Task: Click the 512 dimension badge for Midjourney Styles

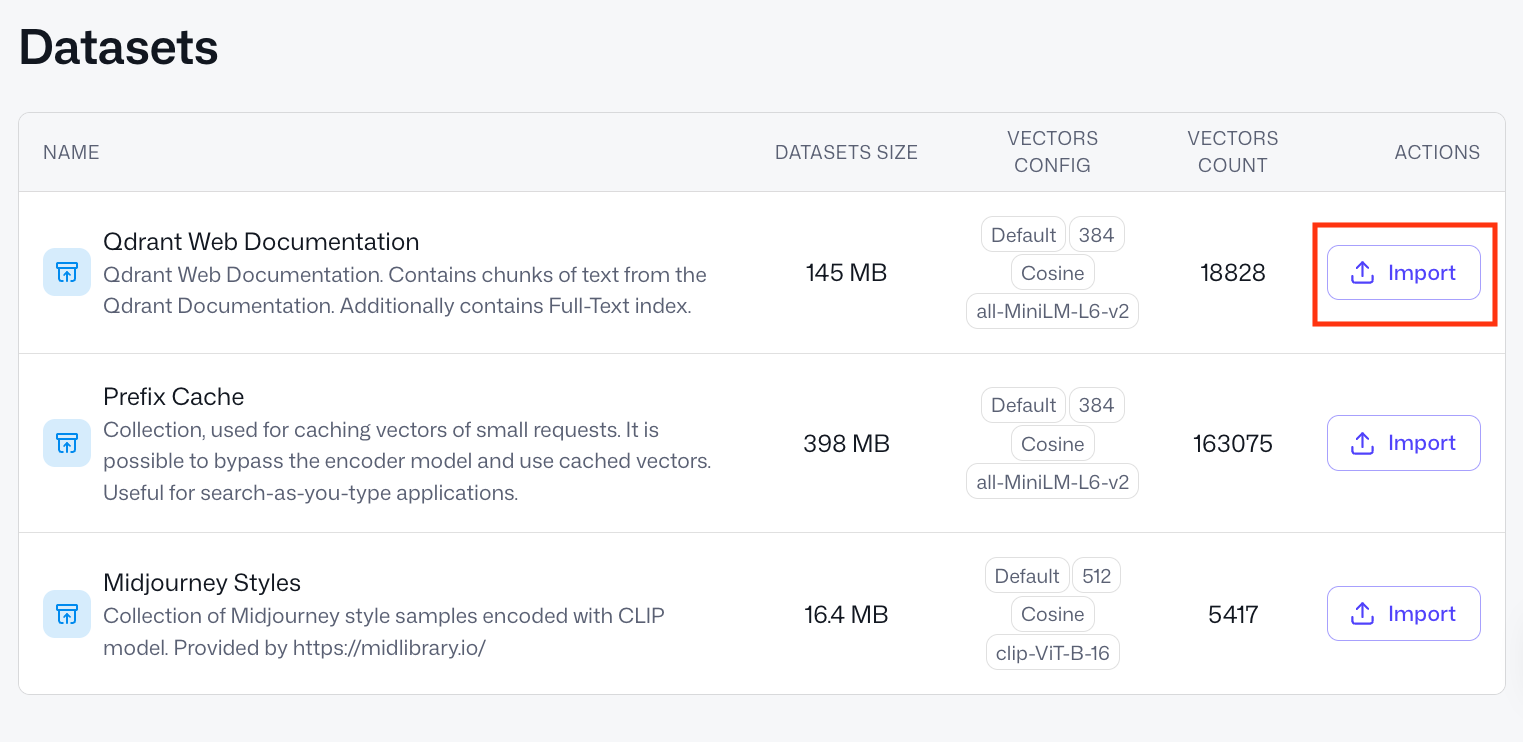Action: point(1096,575)
